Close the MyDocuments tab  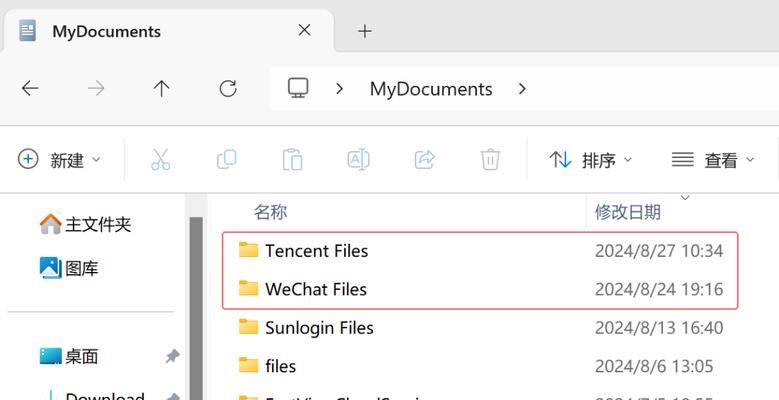(x=304, y=31)
